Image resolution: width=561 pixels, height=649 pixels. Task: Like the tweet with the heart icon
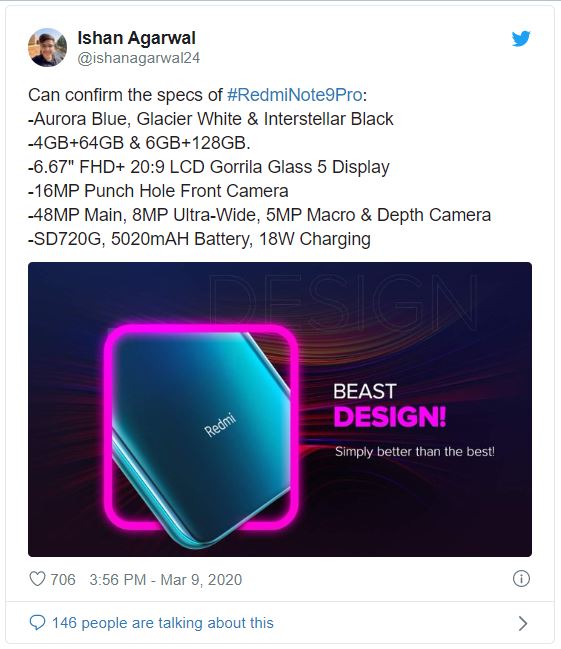[x=37, y=579]
